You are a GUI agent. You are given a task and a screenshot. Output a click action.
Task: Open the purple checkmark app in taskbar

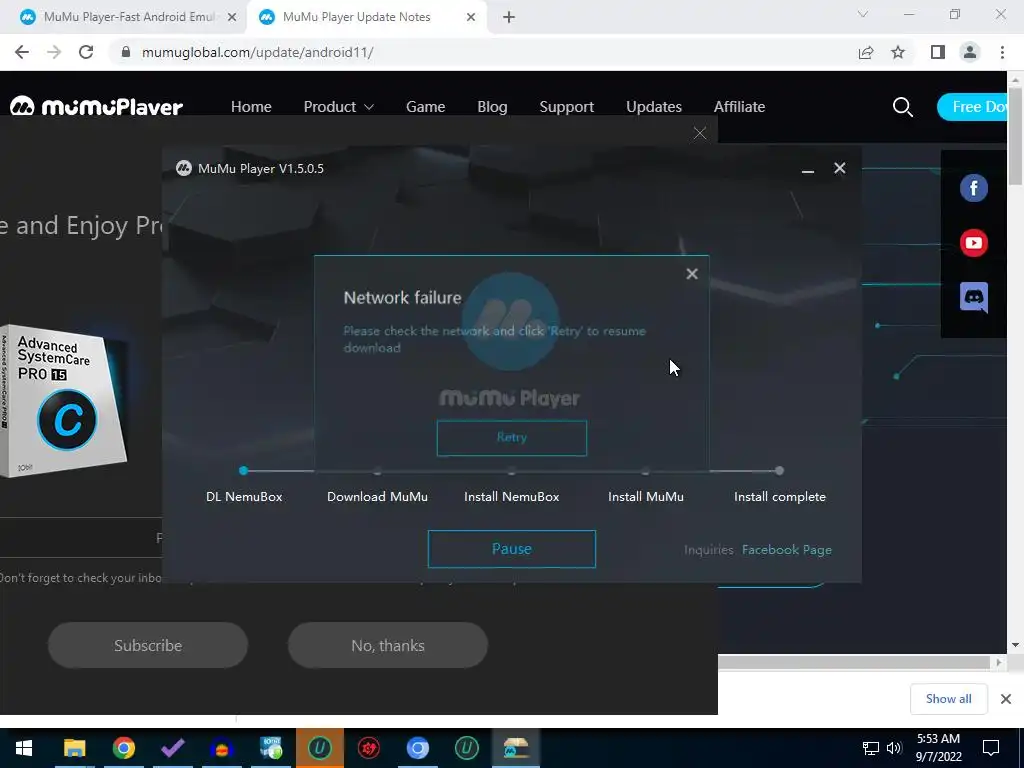coord(172,748)
